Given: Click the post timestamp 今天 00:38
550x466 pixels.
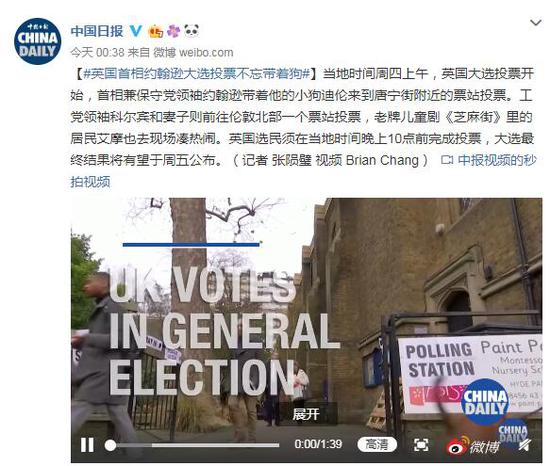Looking at the screenshot, I should tap(98, 53).
